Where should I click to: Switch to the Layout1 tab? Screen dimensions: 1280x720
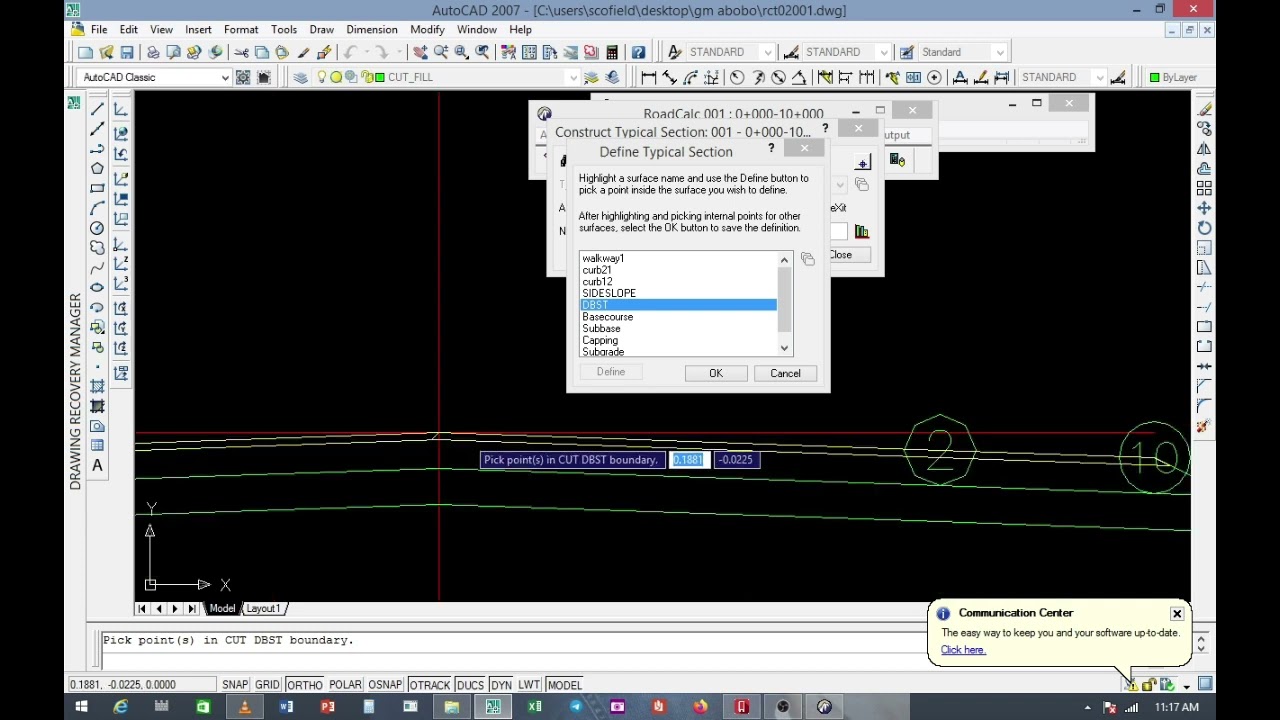[263, 609]
